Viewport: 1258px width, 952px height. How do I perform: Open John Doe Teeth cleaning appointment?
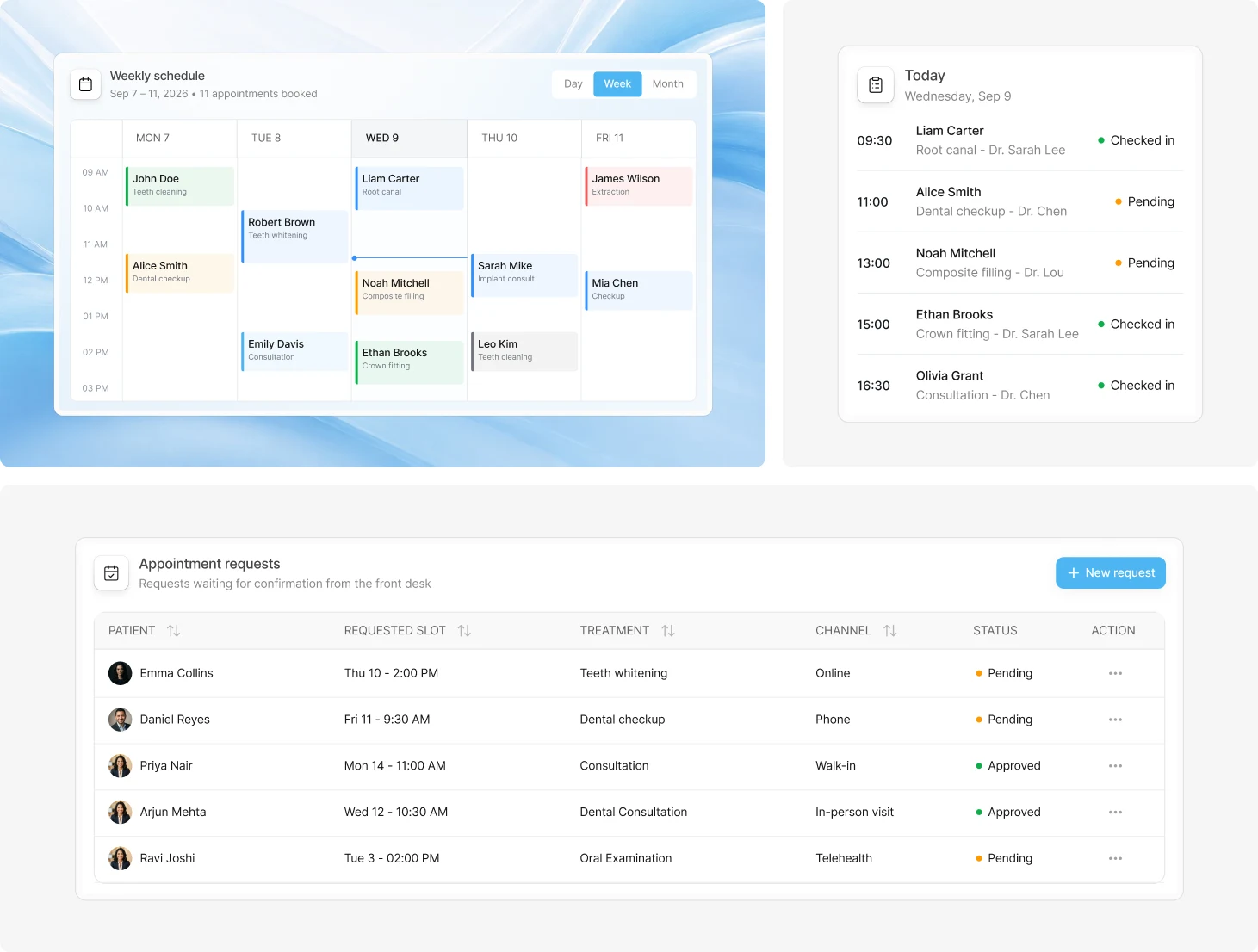point(180,186)
